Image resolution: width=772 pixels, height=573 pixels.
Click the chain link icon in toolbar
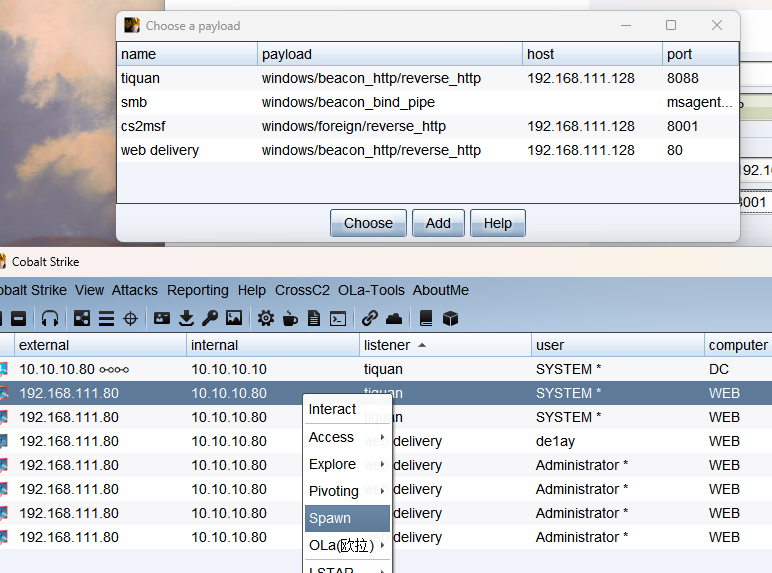(370, 318)
